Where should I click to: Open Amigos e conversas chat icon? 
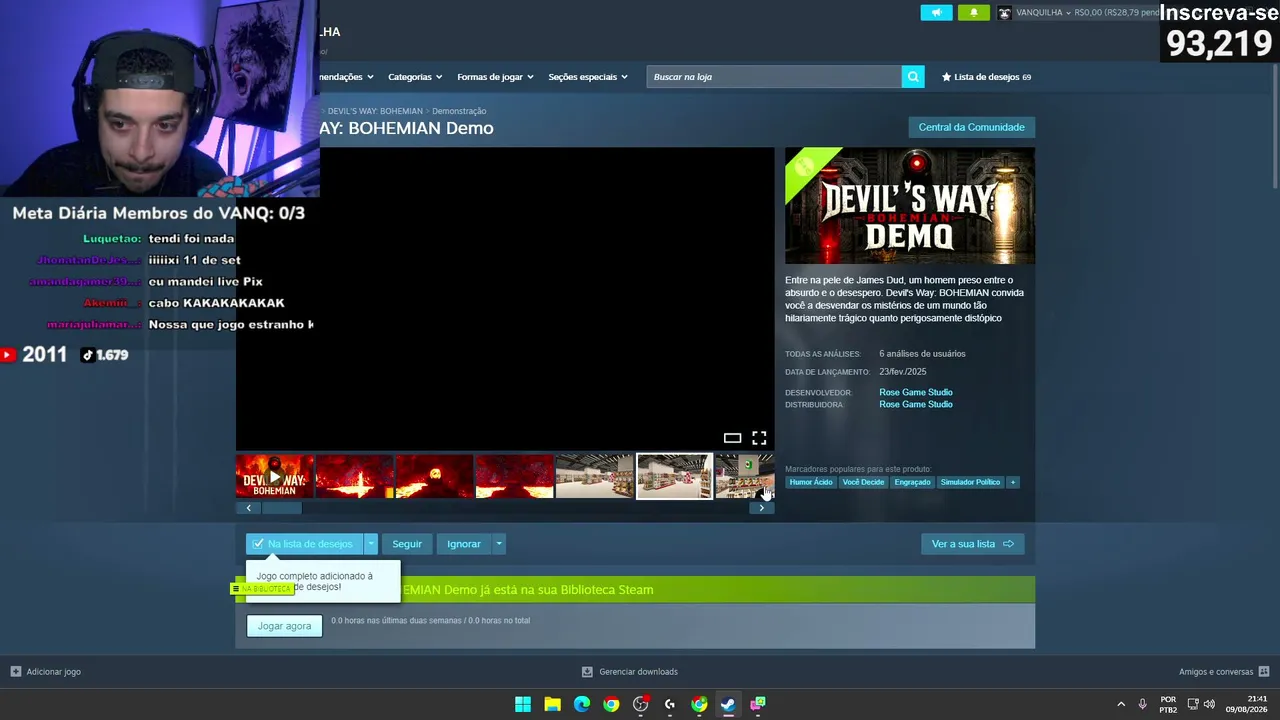[x=1264, y=672]
